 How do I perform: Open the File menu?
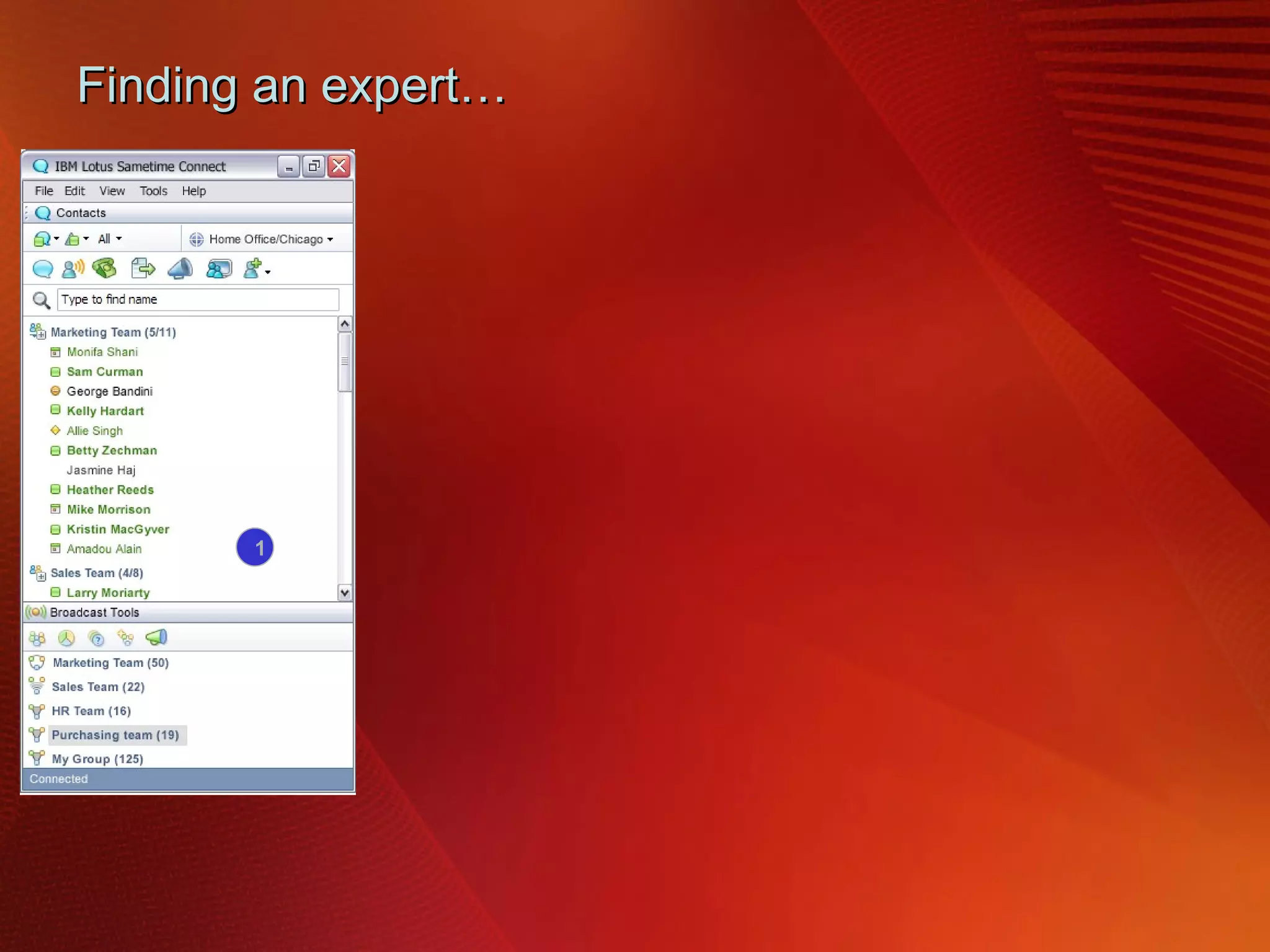coord(43,191)
